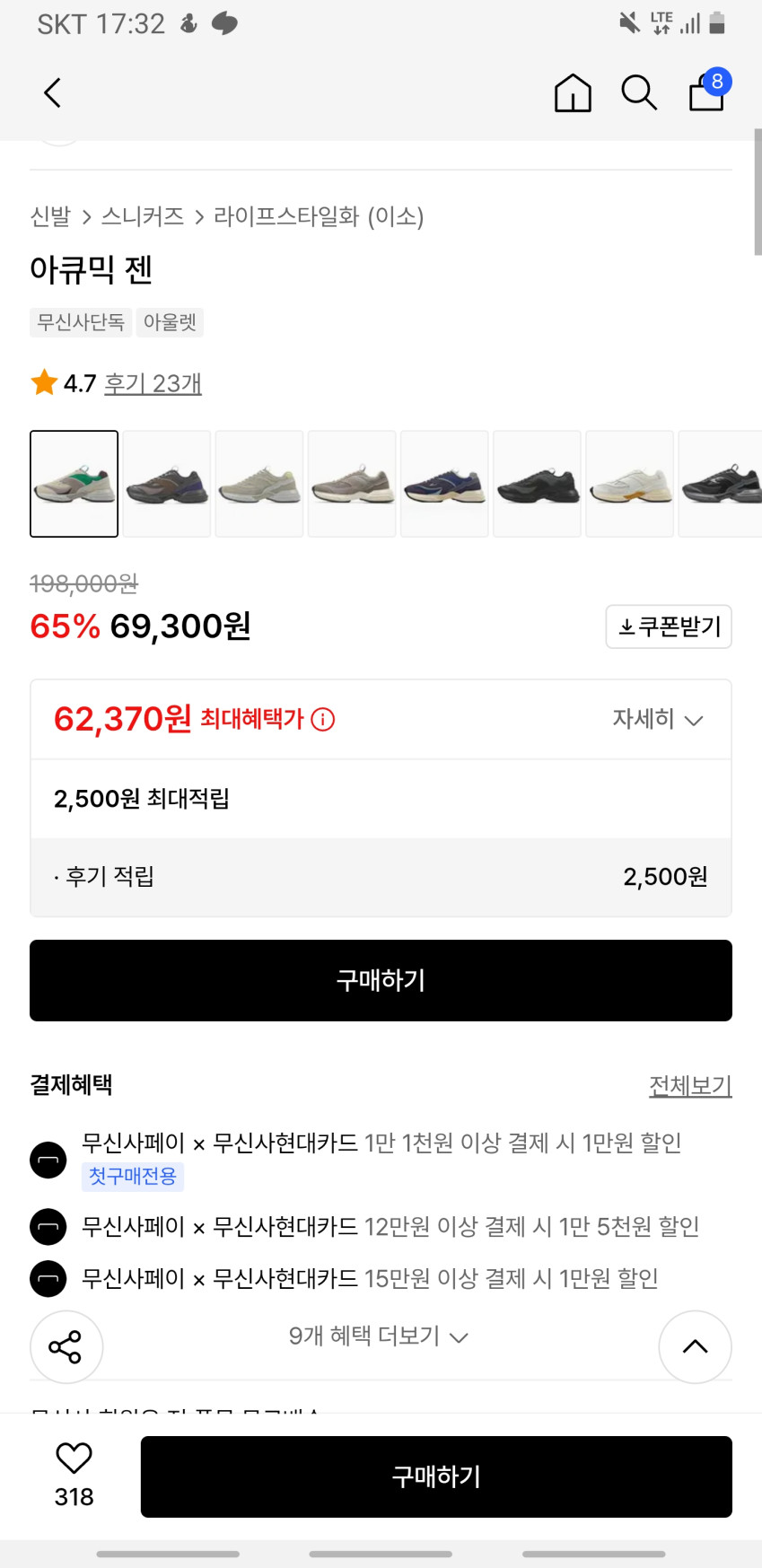Screen dimensions: 762x1568
Task: Open 스니커즈 breadcrumb category
Action: 143,216
